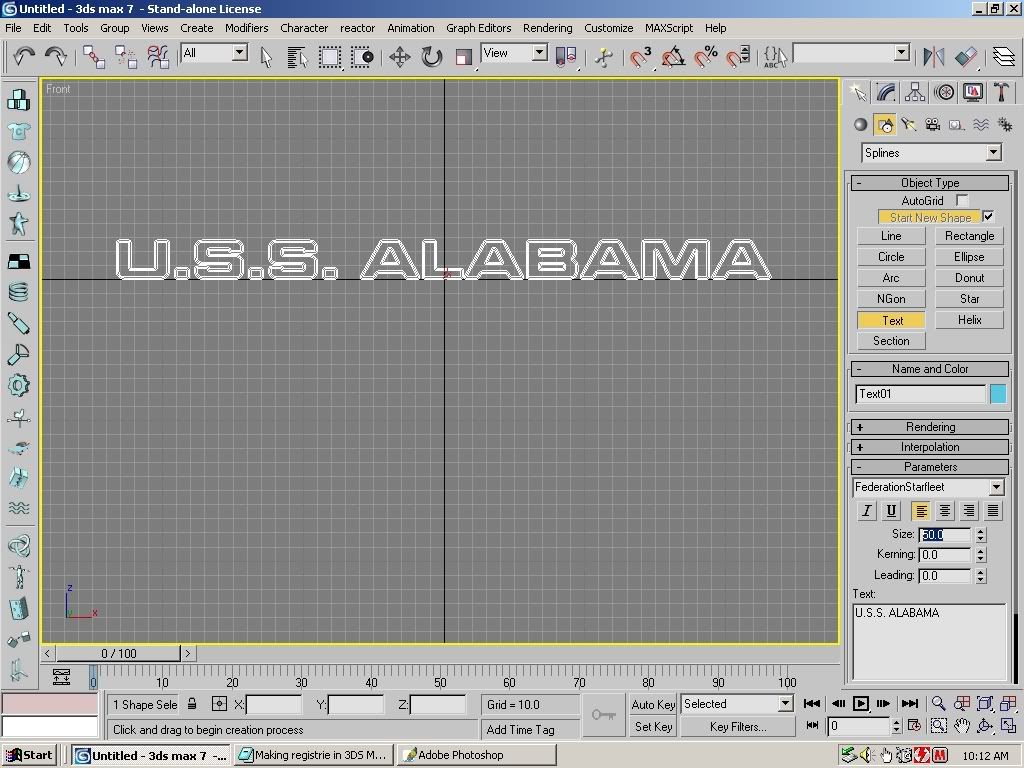Open the named selection sets dropdown
Viewport: 1024px width, 768px height.
[x=901, y=52]
